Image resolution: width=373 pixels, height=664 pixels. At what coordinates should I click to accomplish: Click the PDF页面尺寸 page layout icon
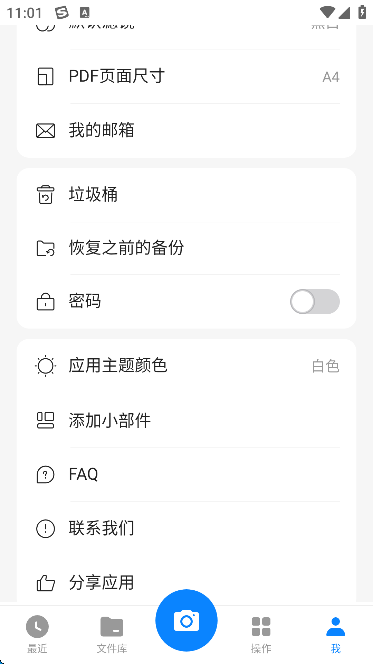coord(45,77)
